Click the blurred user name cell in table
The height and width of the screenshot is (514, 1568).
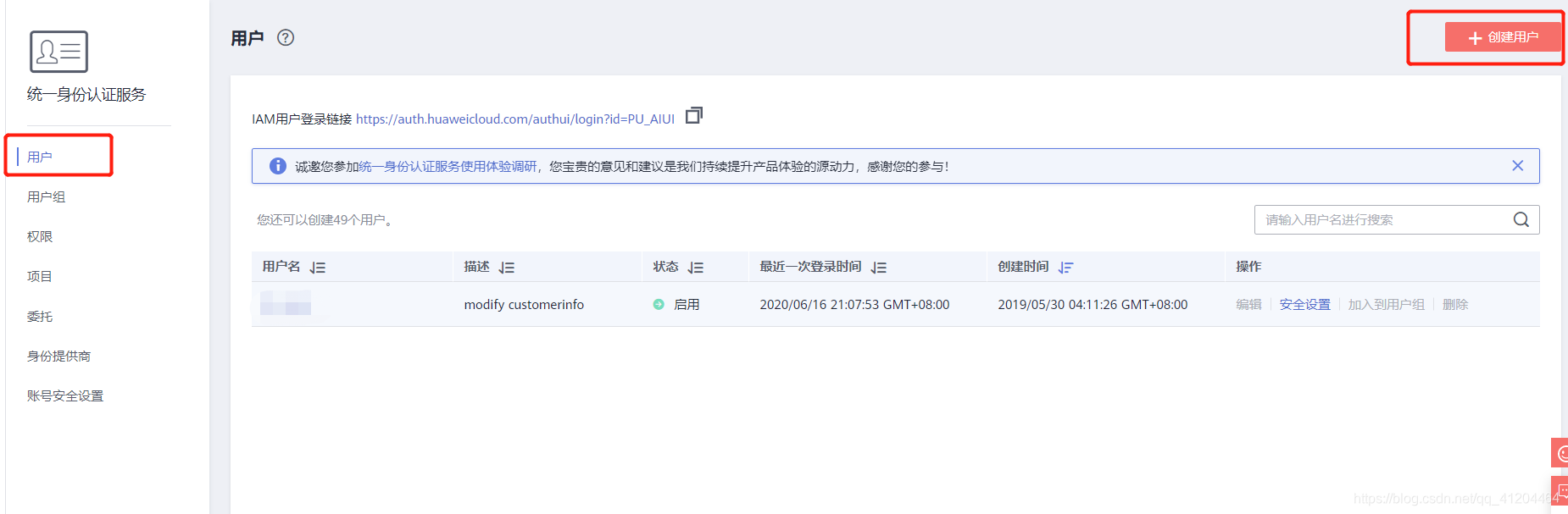point(286,303)
